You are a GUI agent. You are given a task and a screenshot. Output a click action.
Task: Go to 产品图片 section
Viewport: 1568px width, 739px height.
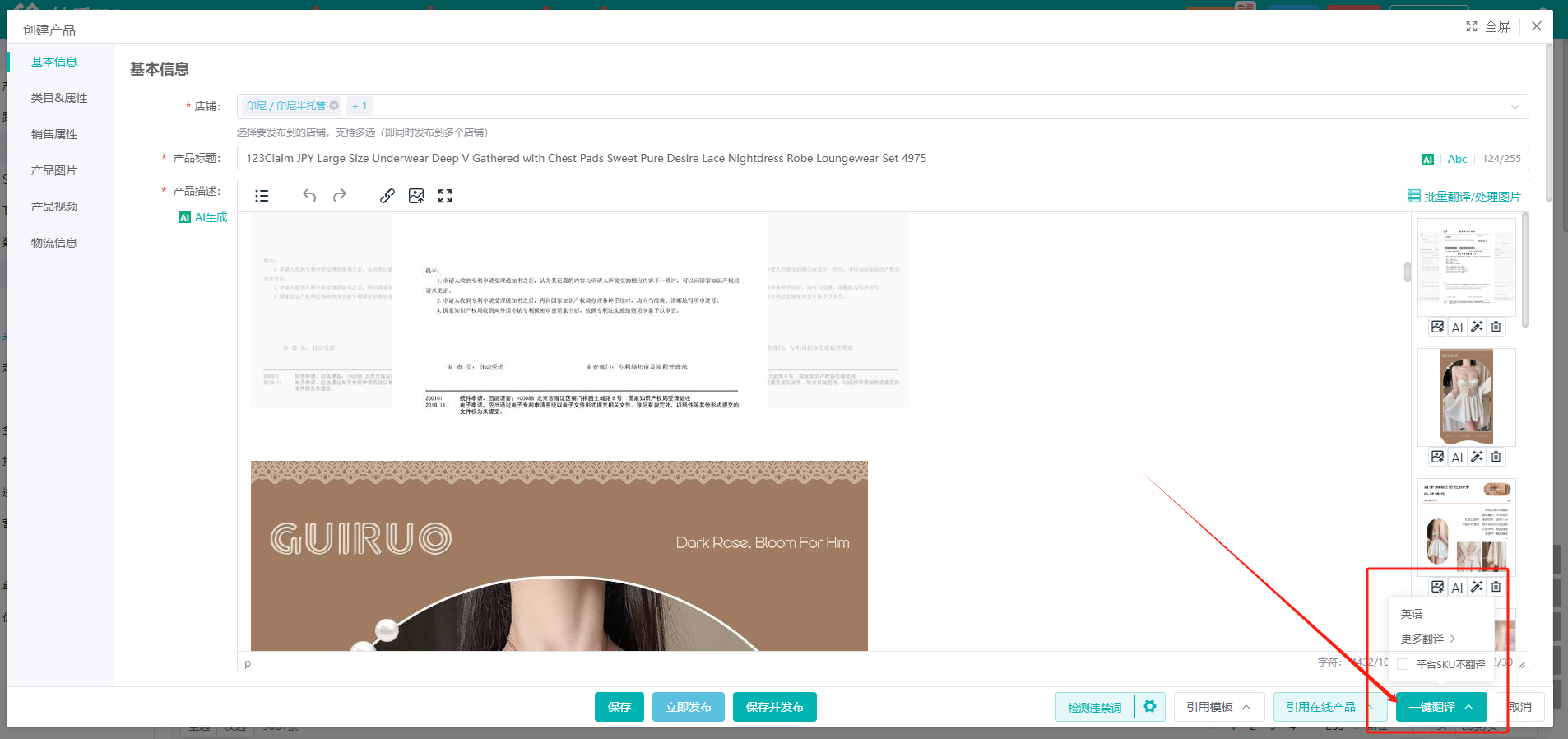(x=54, y=170)
